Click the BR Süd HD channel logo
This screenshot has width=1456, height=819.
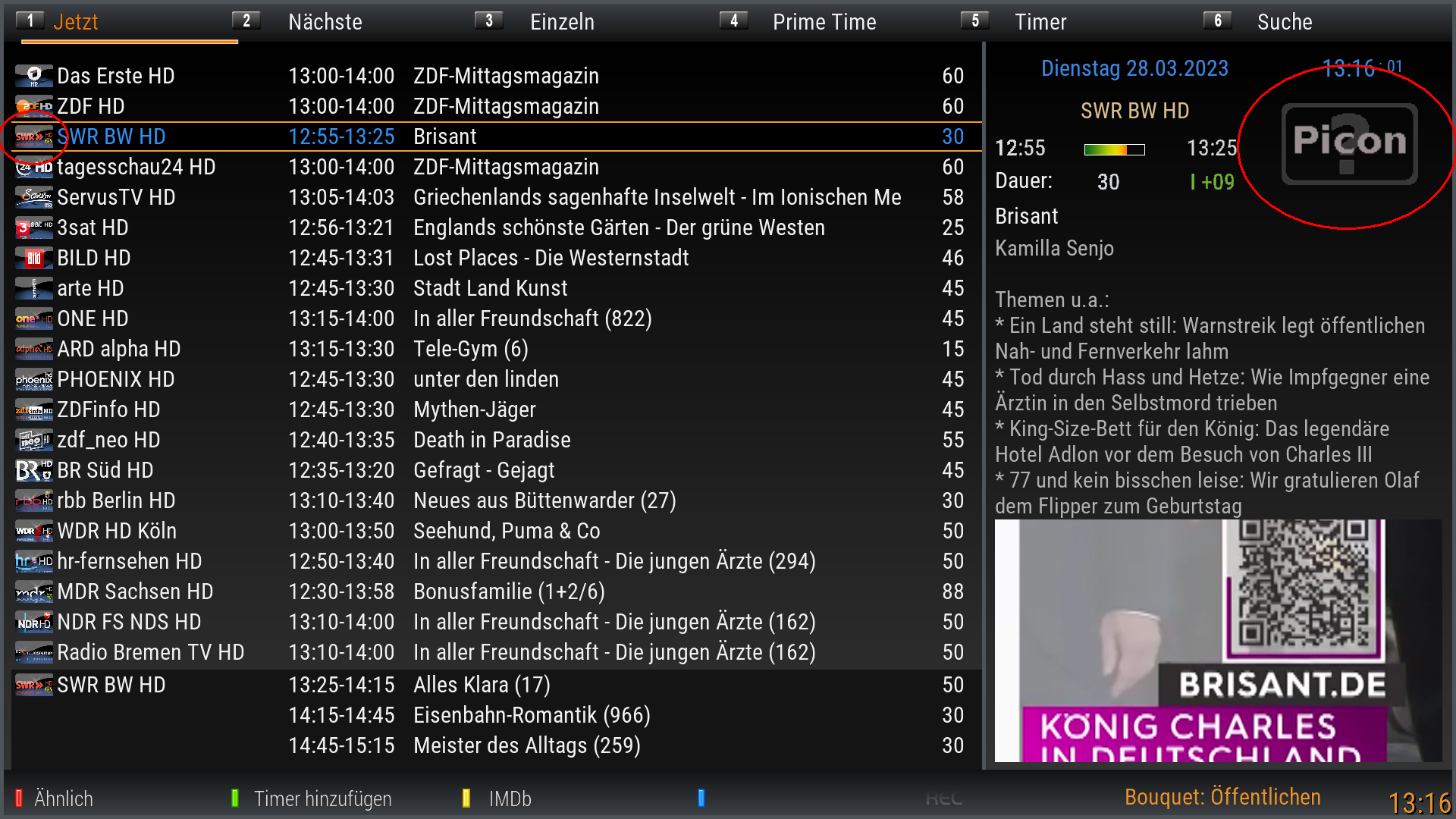click(34, 470)
